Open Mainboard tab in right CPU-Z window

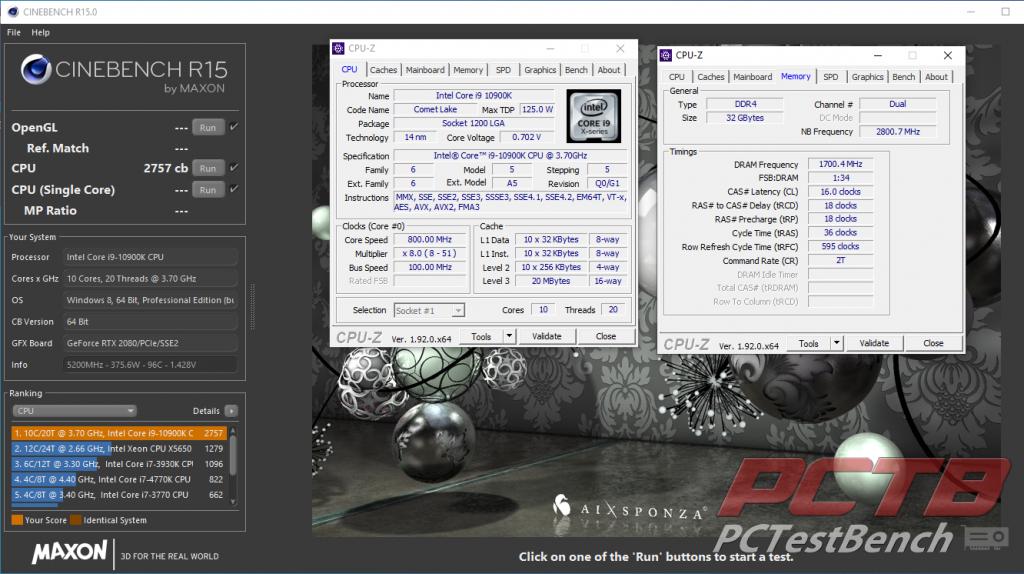point(752,77)
